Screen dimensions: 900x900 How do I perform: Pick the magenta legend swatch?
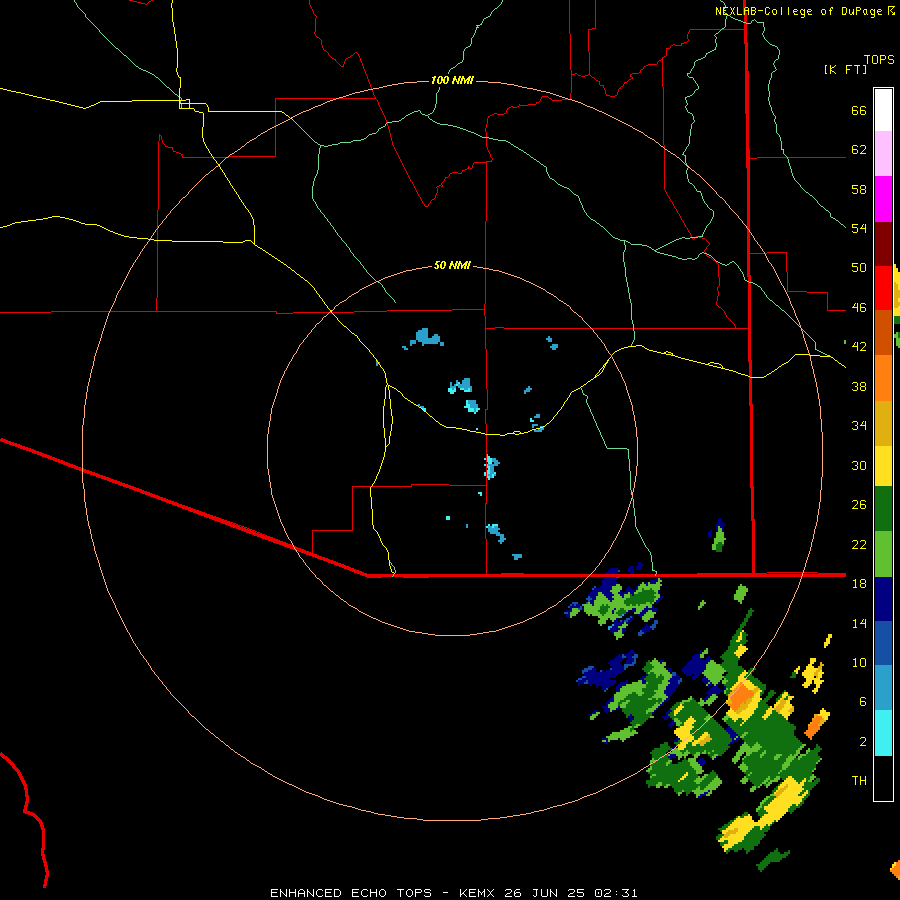click(x=883, y=199)
